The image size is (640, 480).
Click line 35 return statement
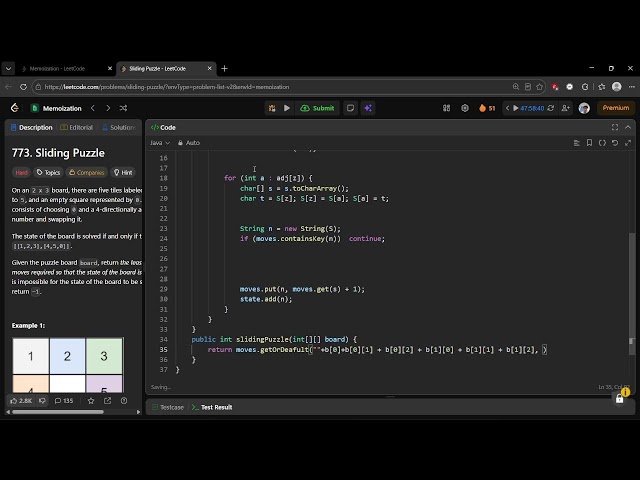(x=377, y=350)
